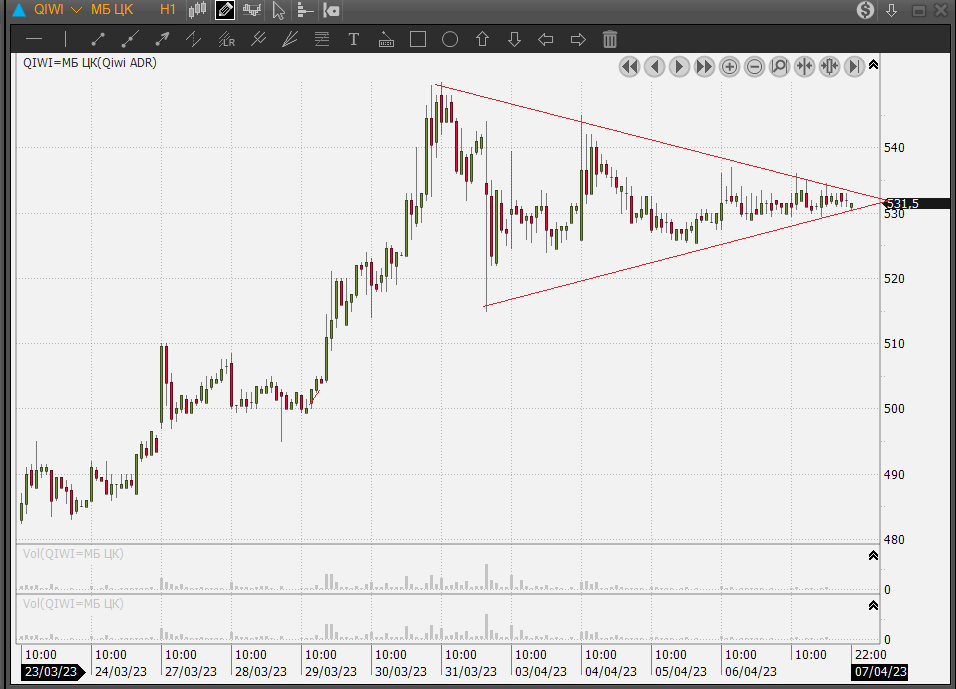956x689 pixels.
Task: Click the second Vol(QIWI=МБ ЦК) indicator label
Action: click(x=73, y=604)
